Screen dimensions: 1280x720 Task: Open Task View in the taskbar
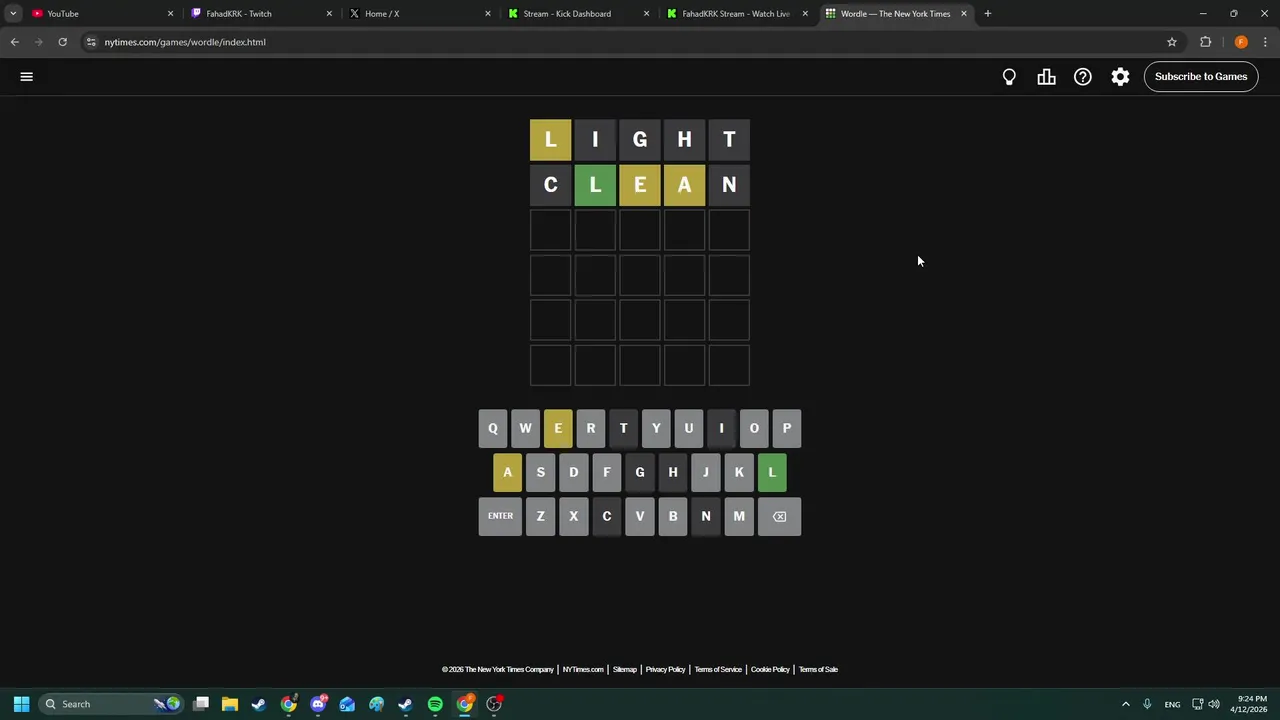(201, 704)
